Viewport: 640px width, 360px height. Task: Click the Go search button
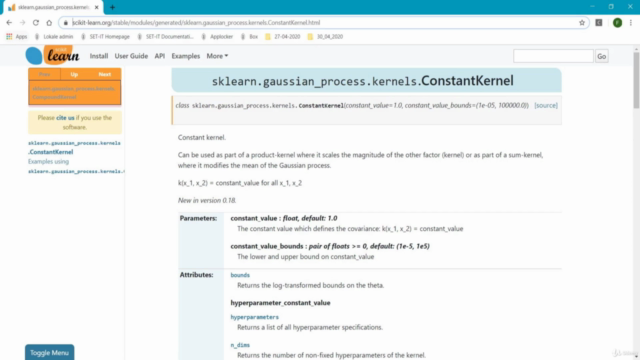pyautogui.click(x=602, y=56)
